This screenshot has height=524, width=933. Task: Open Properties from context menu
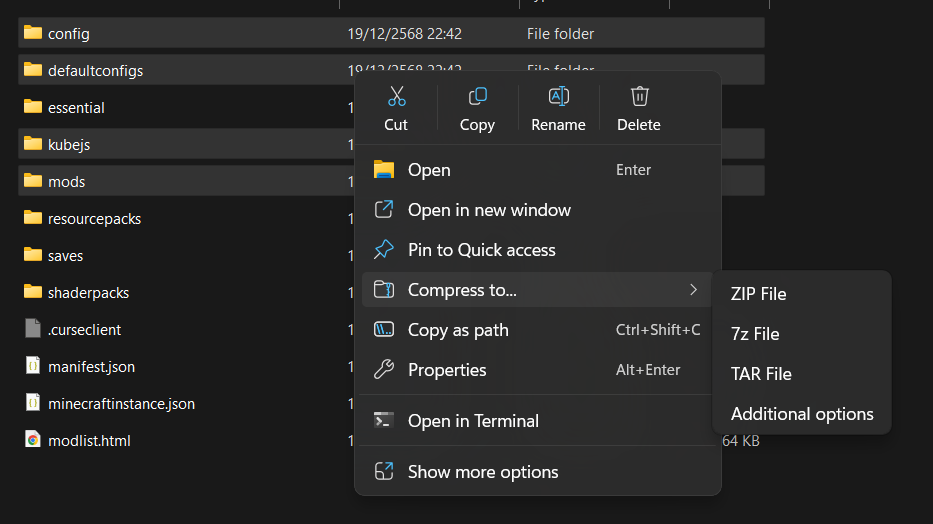tap(447, 370)
